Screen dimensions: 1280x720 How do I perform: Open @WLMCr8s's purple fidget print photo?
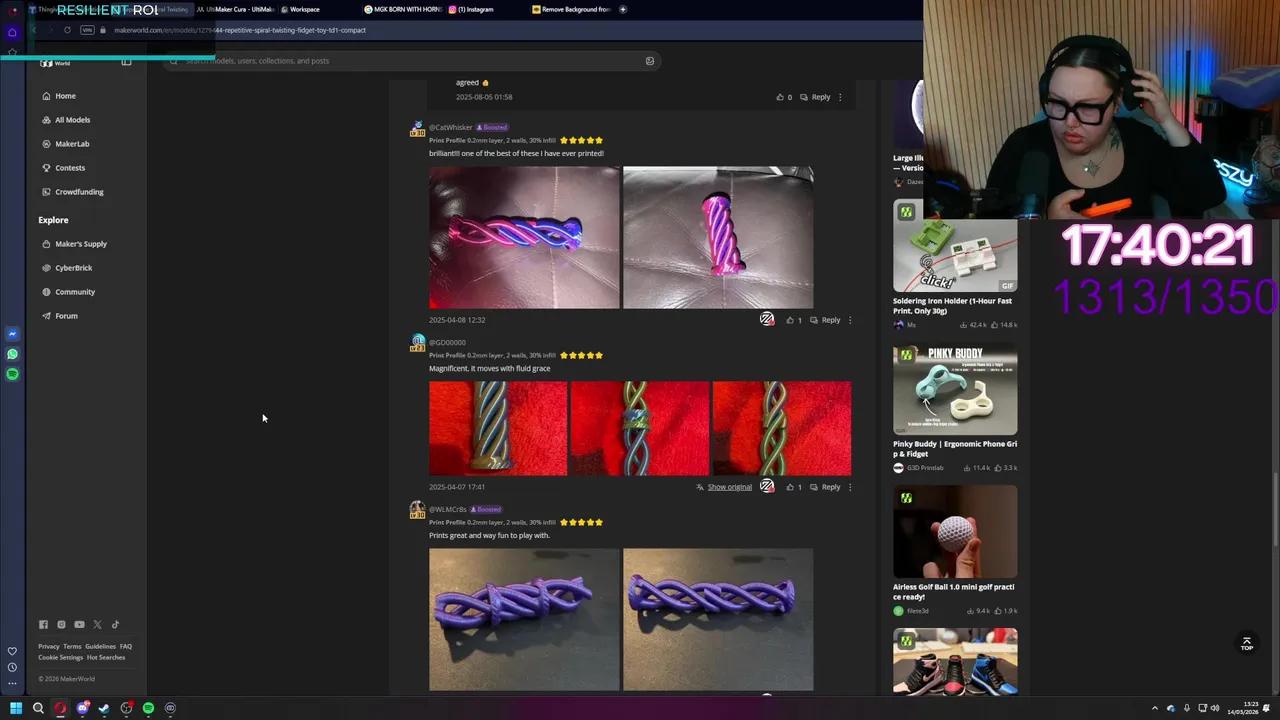(523, 619)
